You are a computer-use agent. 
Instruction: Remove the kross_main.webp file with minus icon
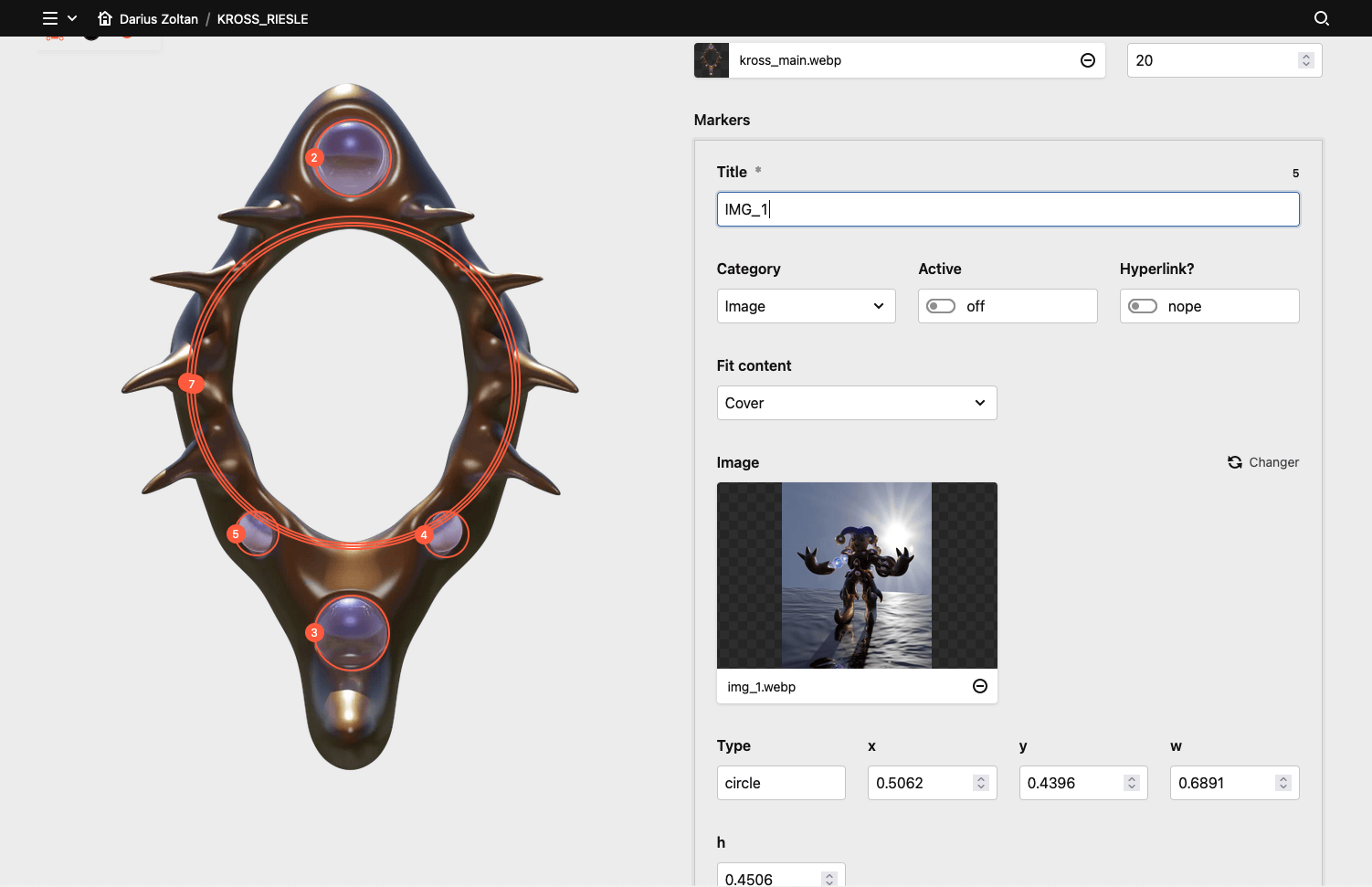pyautogui.click(x=1088, y=60)
